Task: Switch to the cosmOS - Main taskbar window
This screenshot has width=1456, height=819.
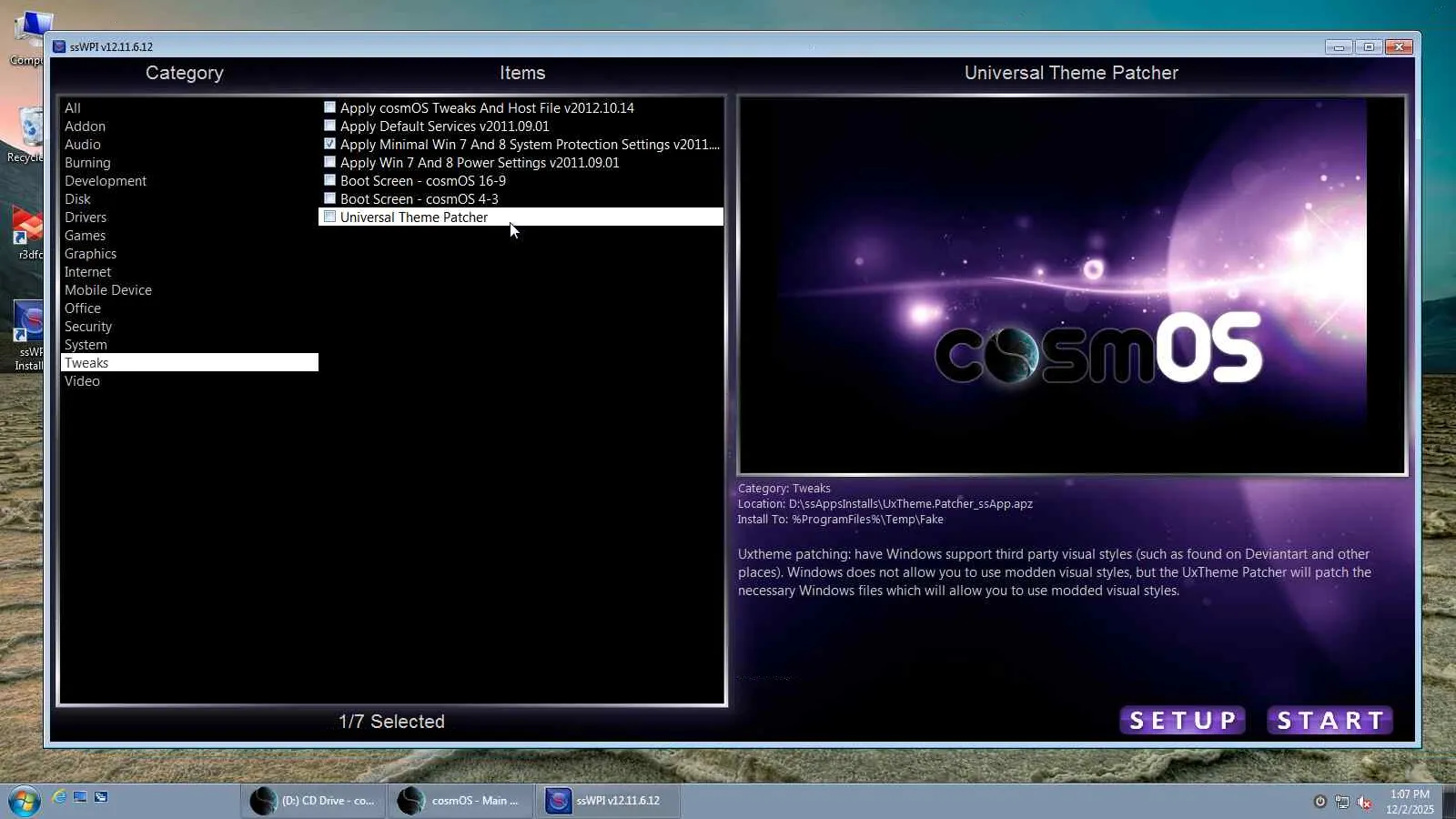Action: (x=460, y=801)
